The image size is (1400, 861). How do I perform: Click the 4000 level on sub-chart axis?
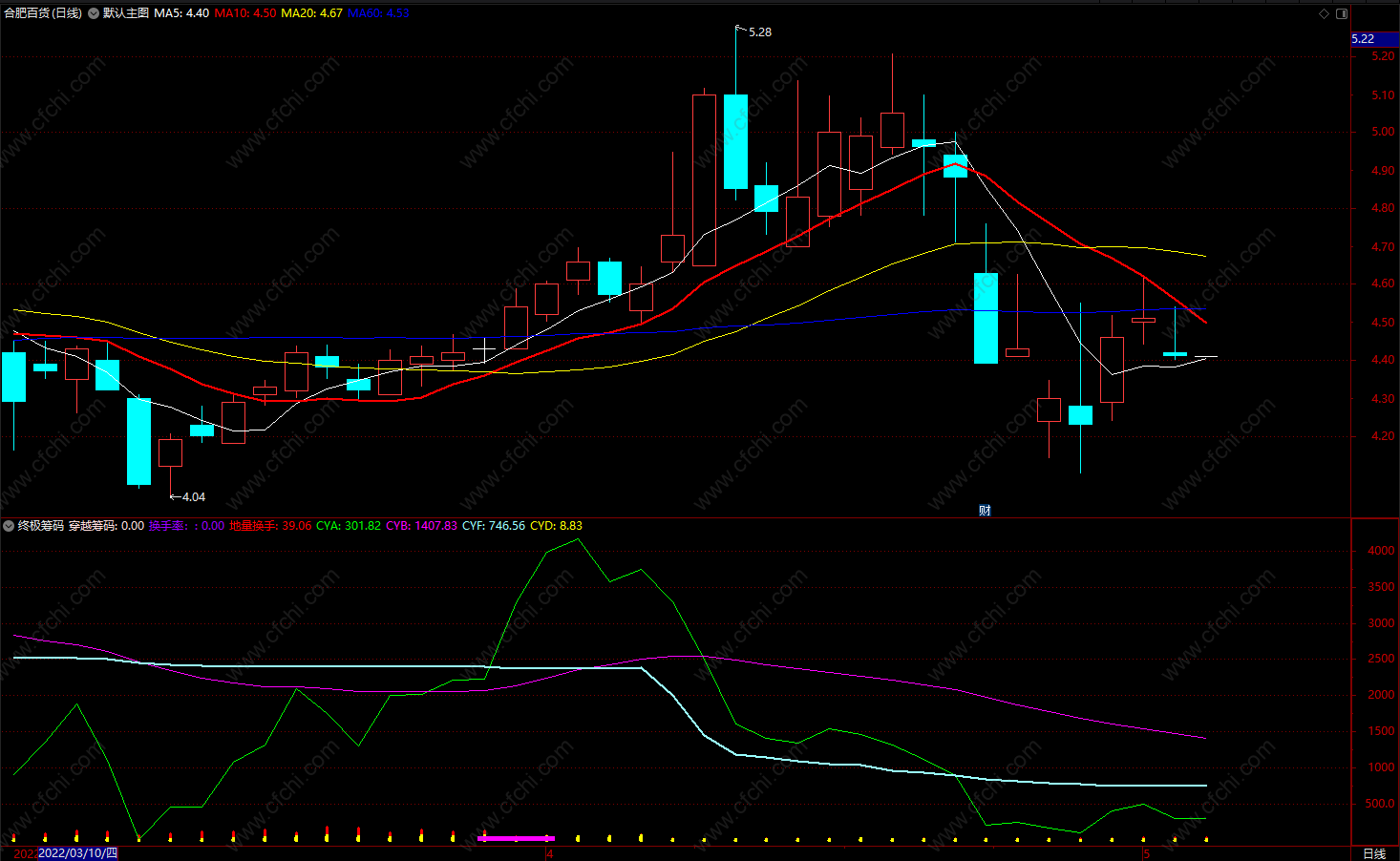pos(1381,551)
